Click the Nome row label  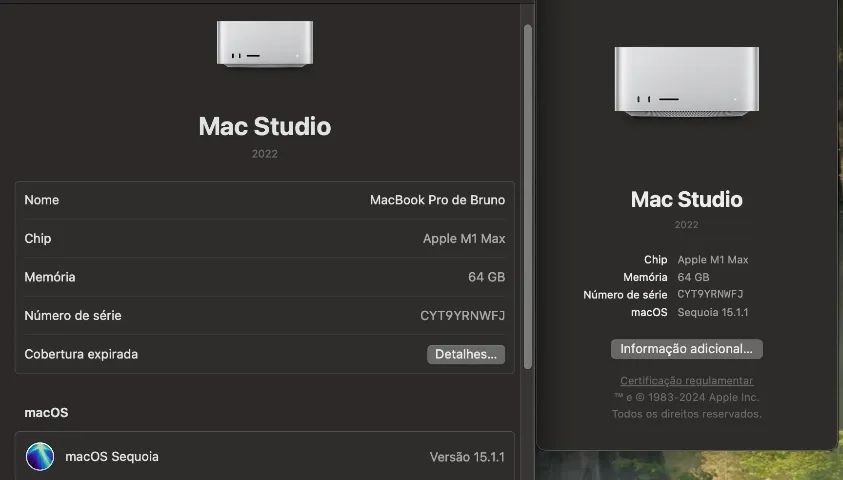click(x=41, y=200)
